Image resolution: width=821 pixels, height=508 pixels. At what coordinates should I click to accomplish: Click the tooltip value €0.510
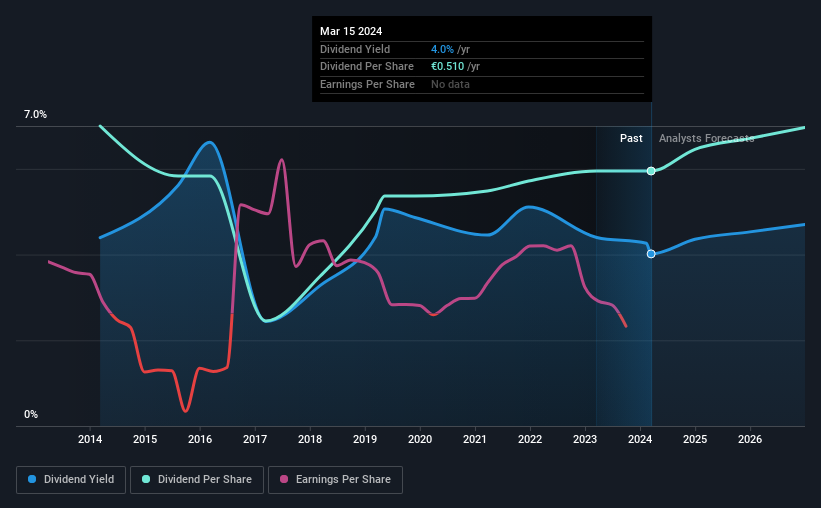pyautogui.click(x=447, y=67)
